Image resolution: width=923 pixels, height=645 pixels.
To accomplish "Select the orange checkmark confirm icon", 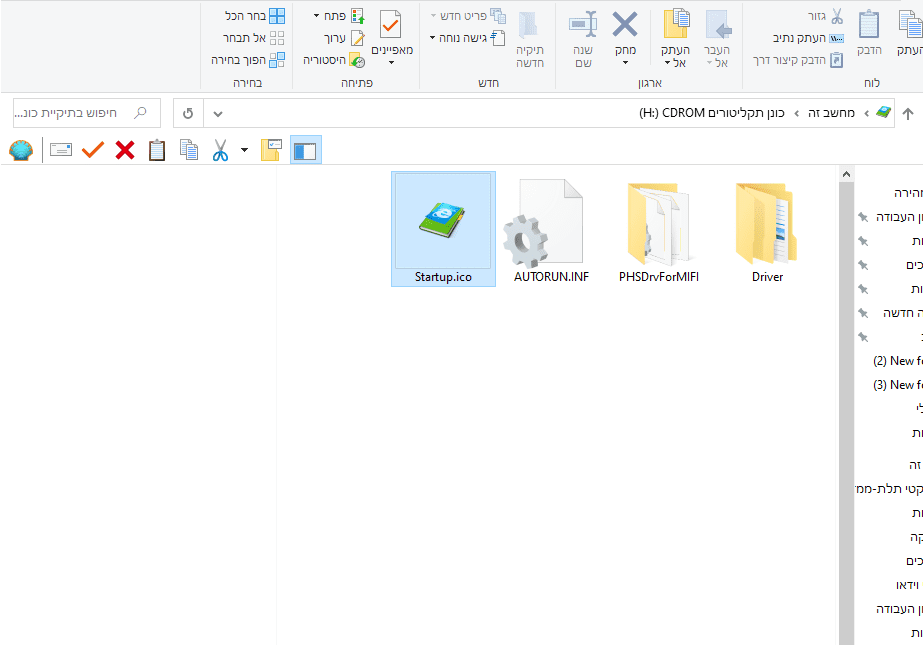I will coord(93,150).
